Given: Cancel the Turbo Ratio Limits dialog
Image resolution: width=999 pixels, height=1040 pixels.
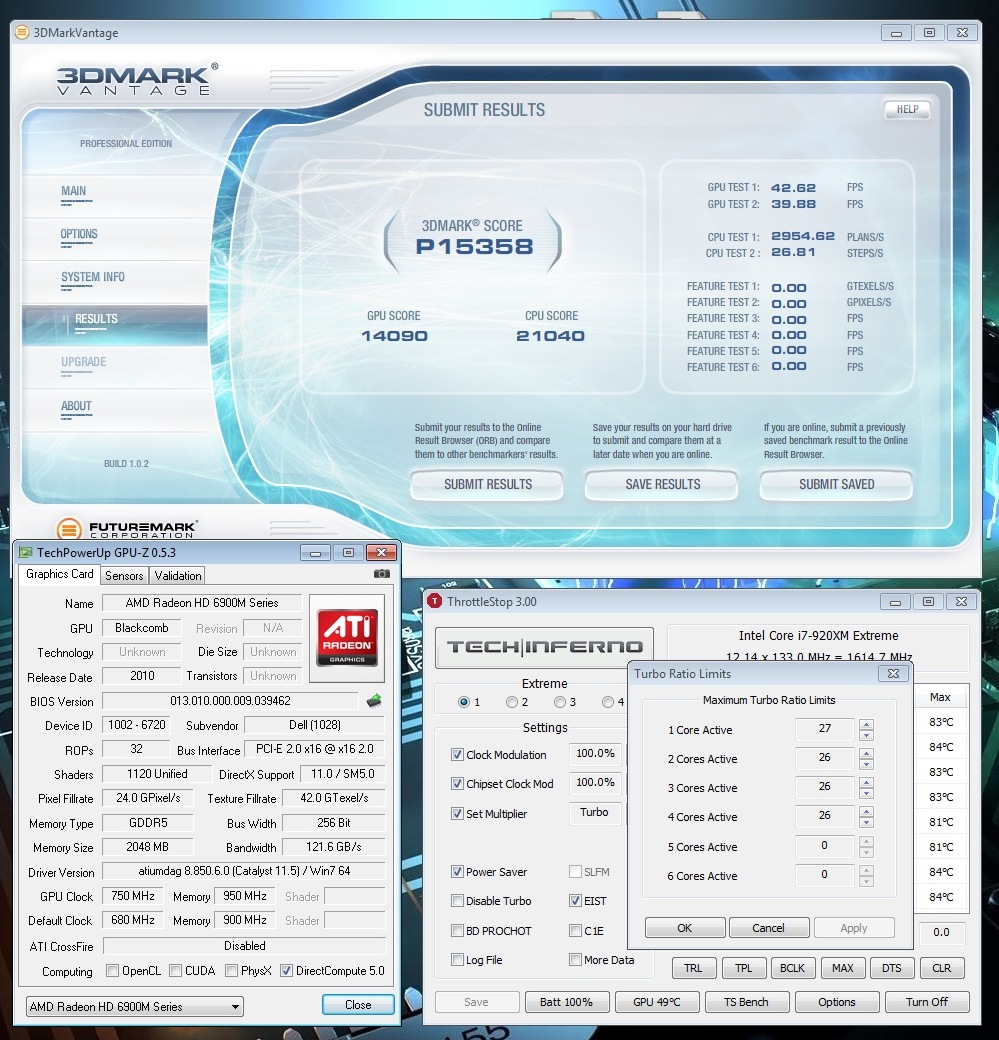Looking at the screenshot, I should (x=768, y=928).
